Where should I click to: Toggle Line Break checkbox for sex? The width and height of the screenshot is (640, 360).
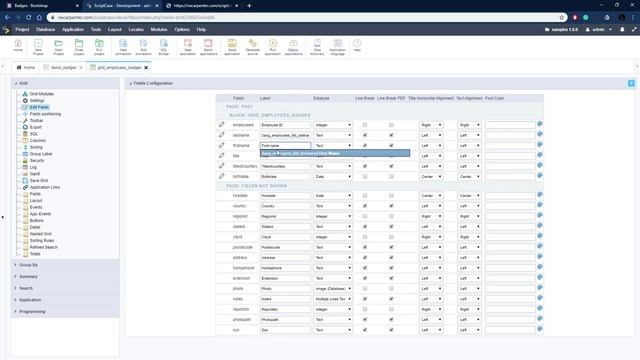pos(365,330)
